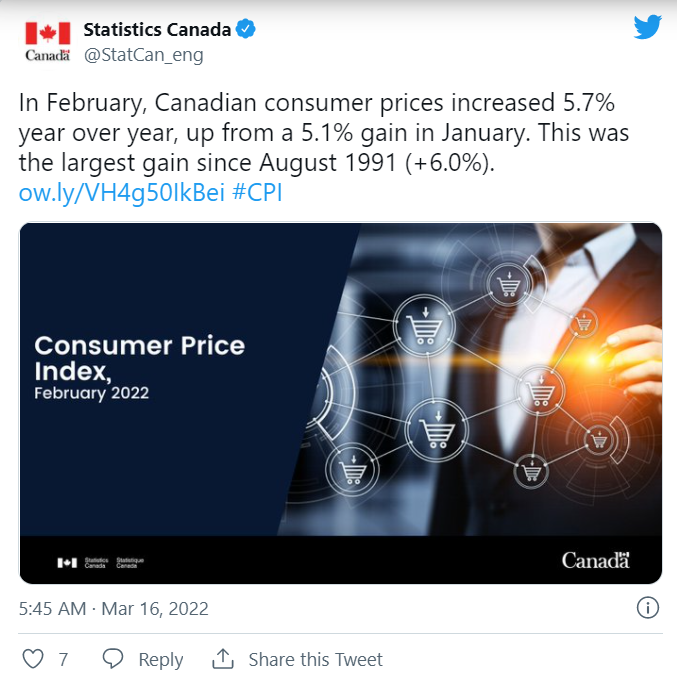Image resolution: width=677 pixels, height=676 pixels.
Task: Select Share this Tweet
Action: (x=316, y=660)
